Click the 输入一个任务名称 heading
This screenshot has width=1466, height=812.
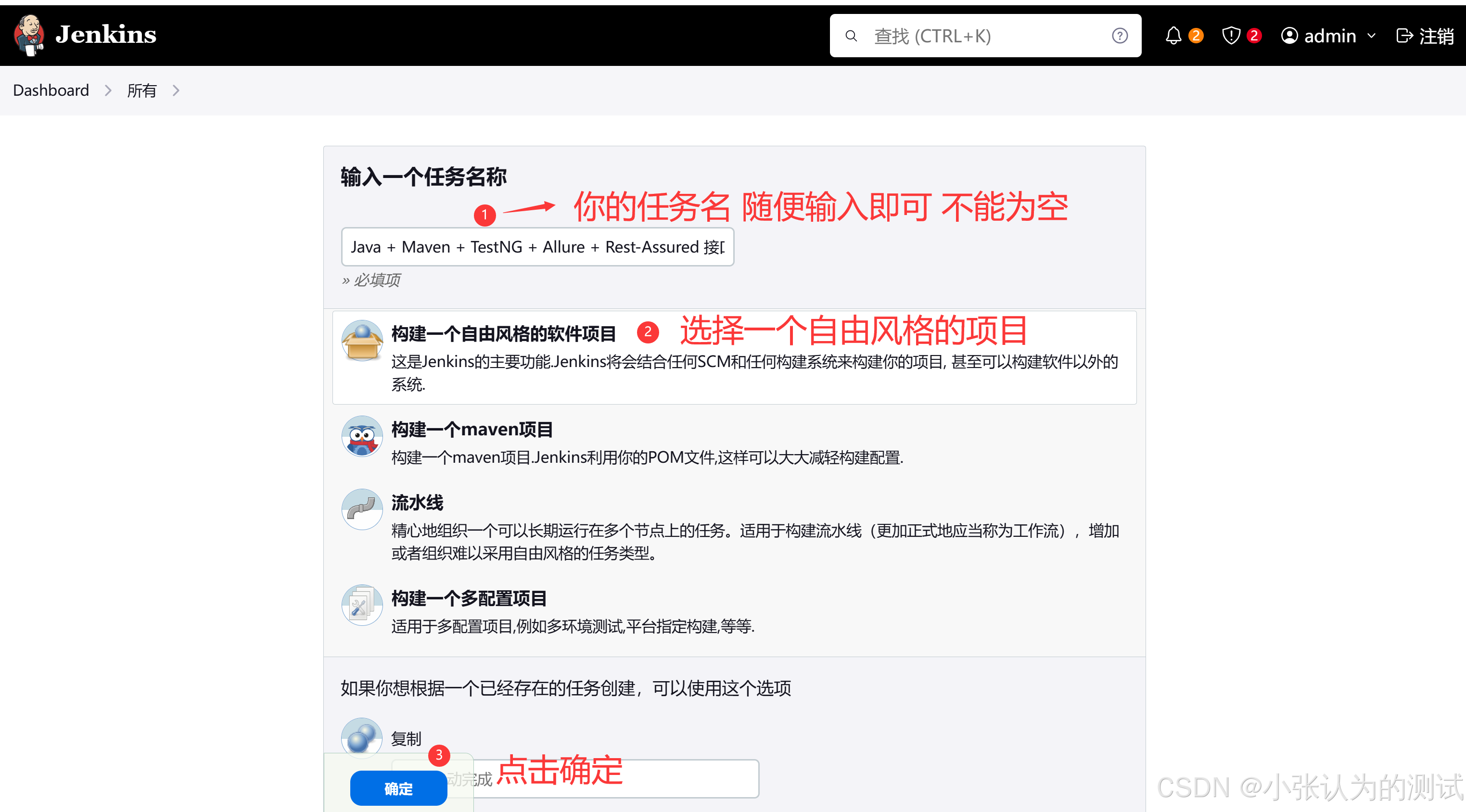coord(423,177)
